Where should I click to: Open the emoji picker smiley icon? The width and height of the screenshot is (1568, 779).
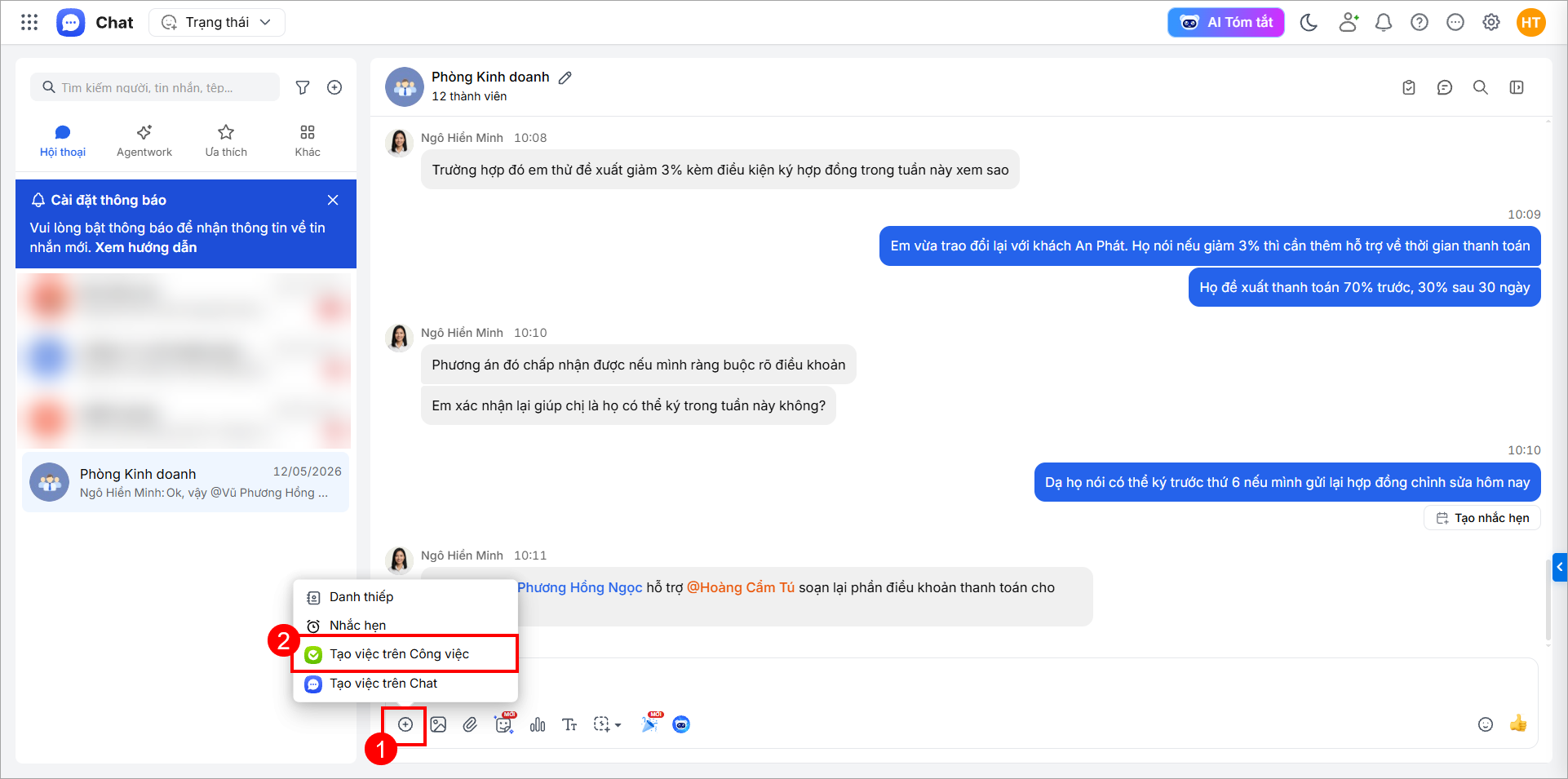click(x=1486, y=724)
